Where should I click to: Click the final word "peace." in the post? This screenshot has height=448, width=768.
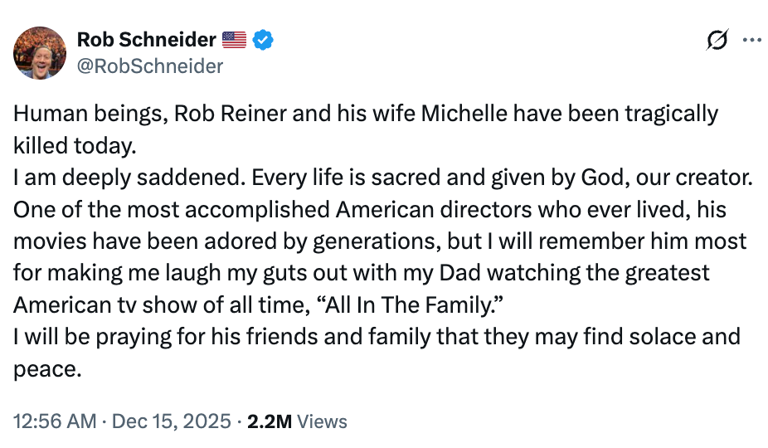tap(46, 369)
